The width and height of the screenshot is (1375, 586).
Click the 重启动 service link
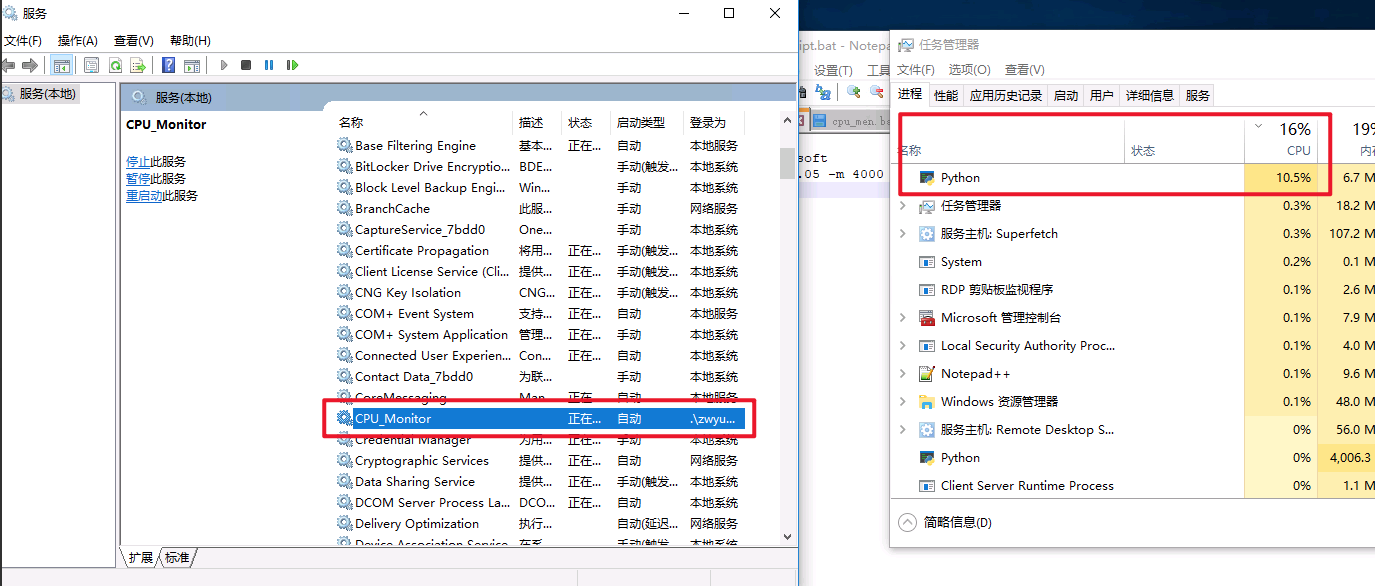tap(143, 196)
